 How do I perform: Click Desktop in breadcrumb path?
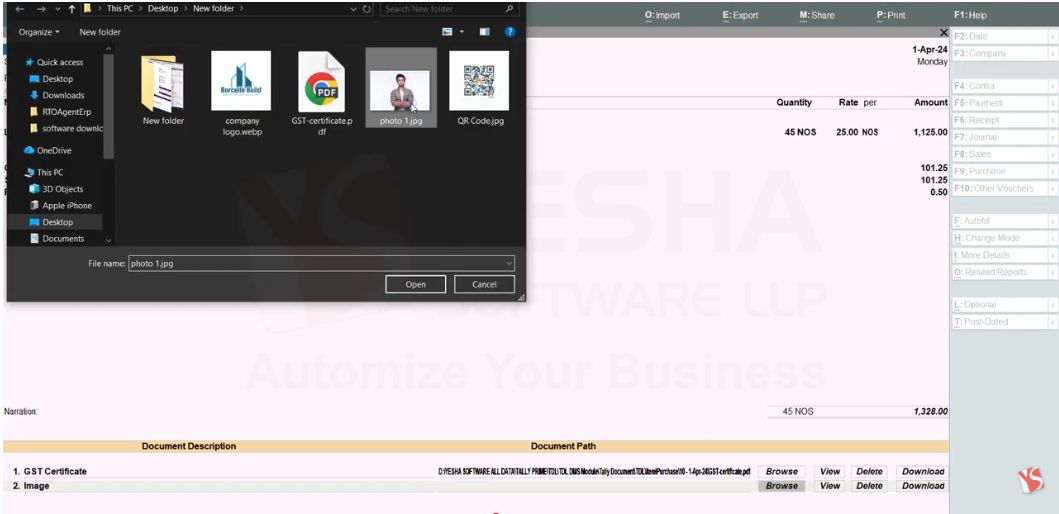coord(163,9)
